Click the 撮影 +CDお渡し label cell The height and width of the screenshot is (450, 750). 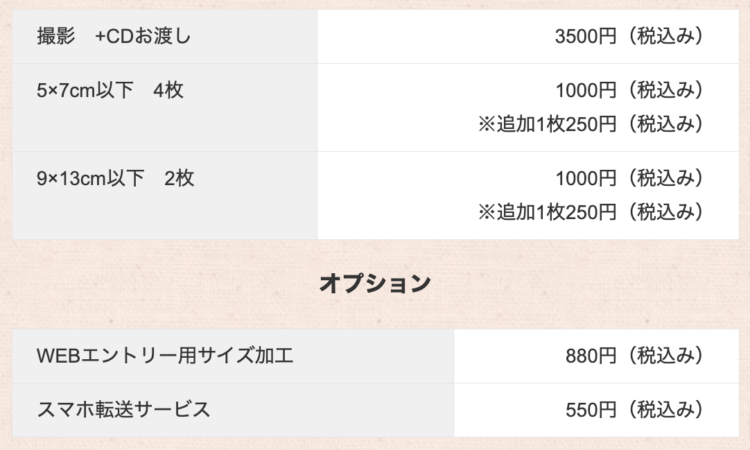coord(165,36)
